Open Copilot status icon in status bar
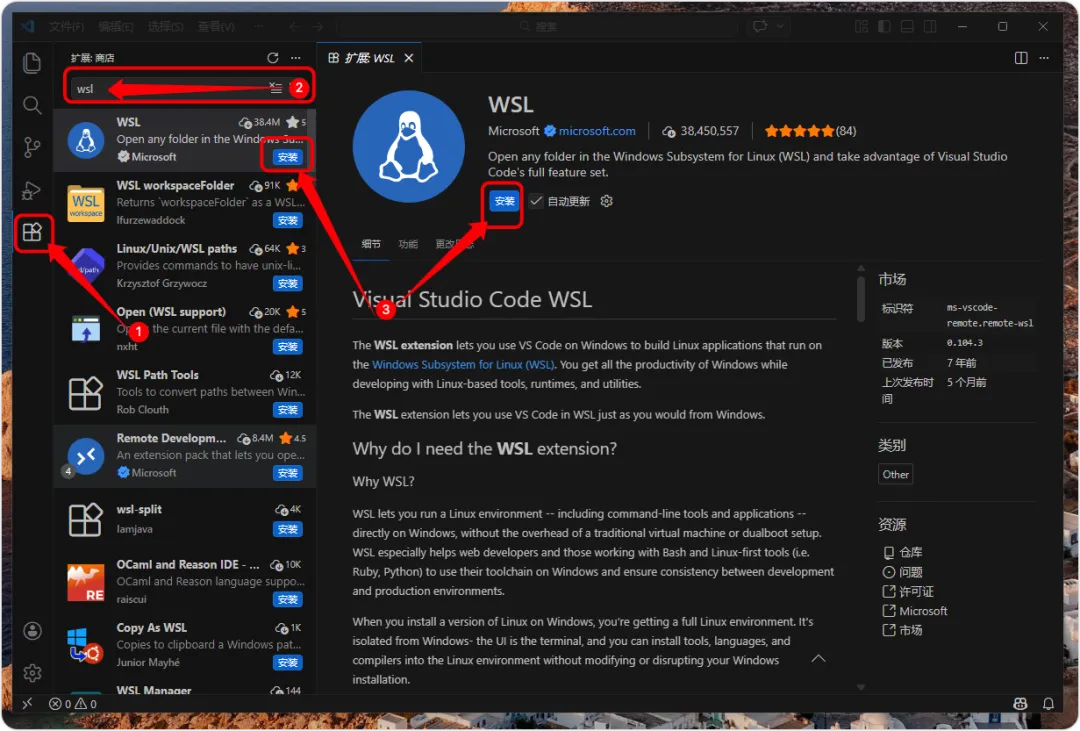 [x=1020, y=703]
